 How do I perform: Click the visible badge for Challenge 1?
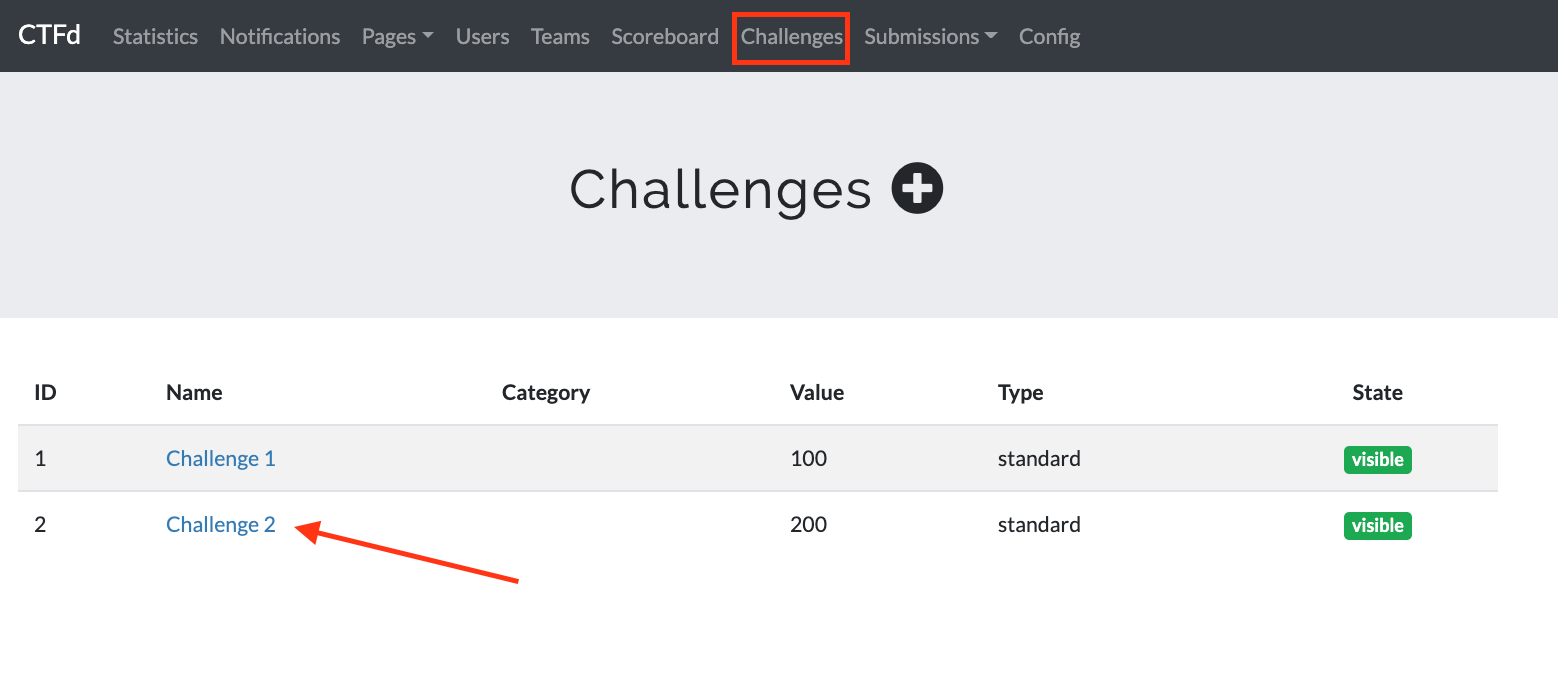pyautogui.click(x=1377, y=460)
